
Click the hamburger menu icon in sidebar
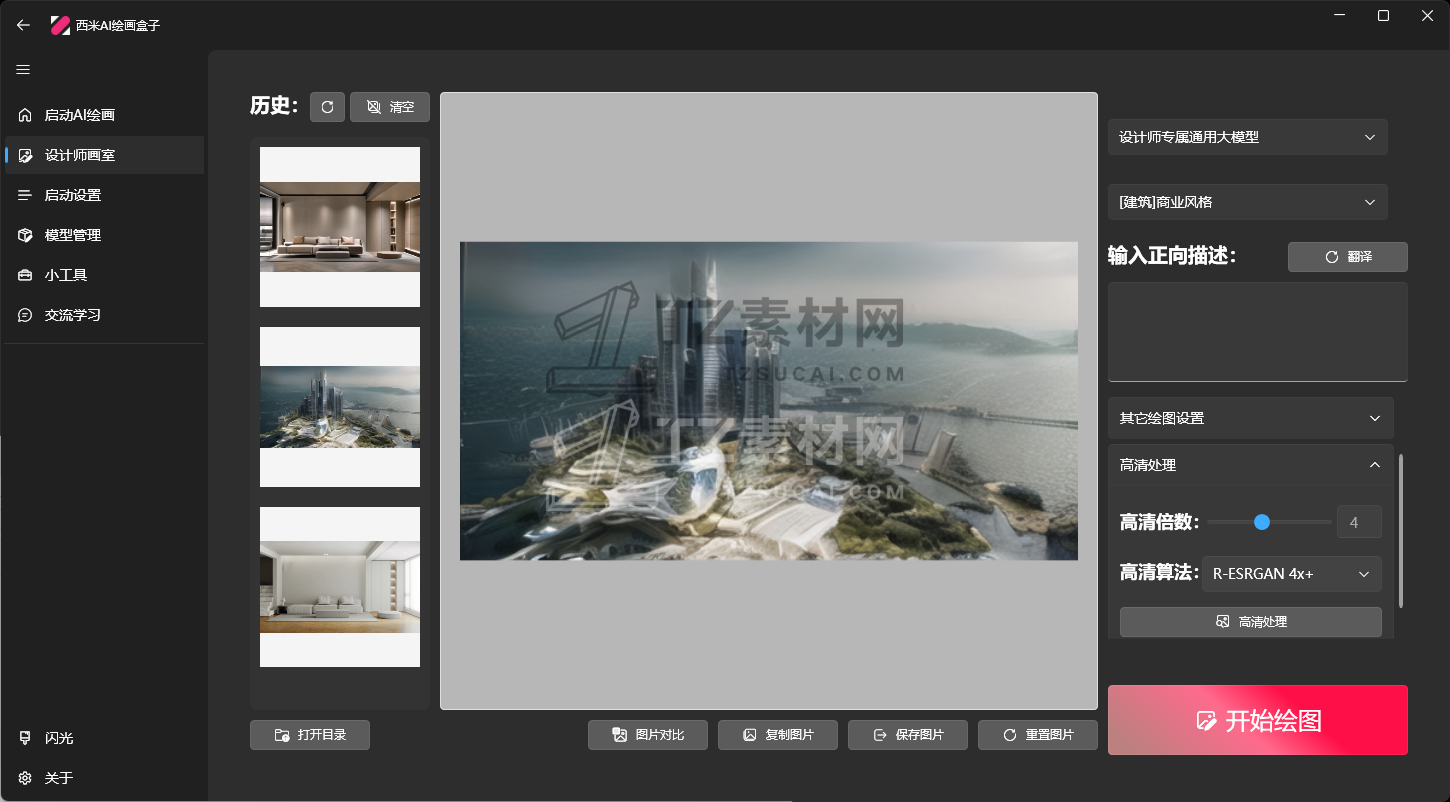(23, 70)
